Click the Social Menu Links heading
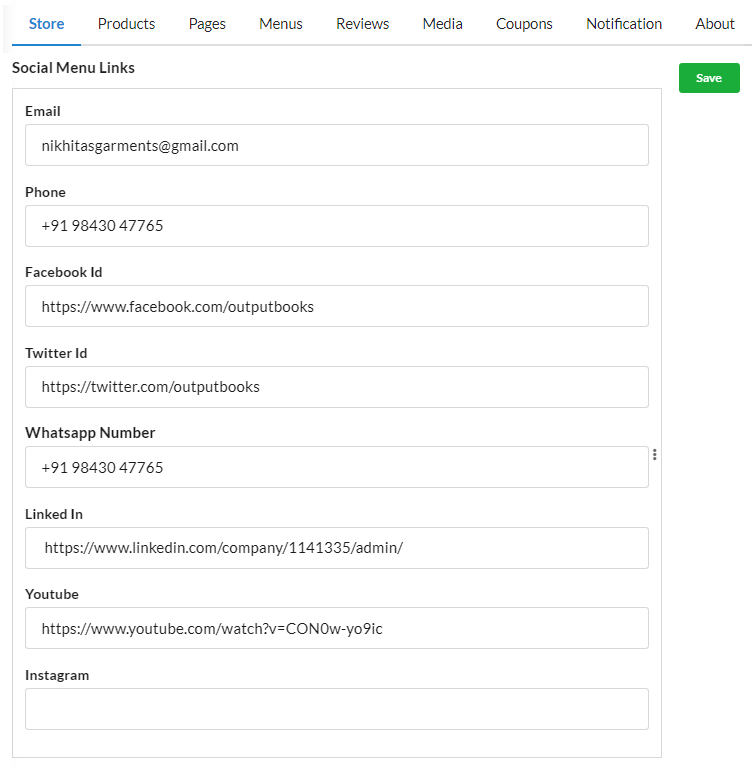The image size is (752, 768). pyautogui.click(x=73, y=68)
